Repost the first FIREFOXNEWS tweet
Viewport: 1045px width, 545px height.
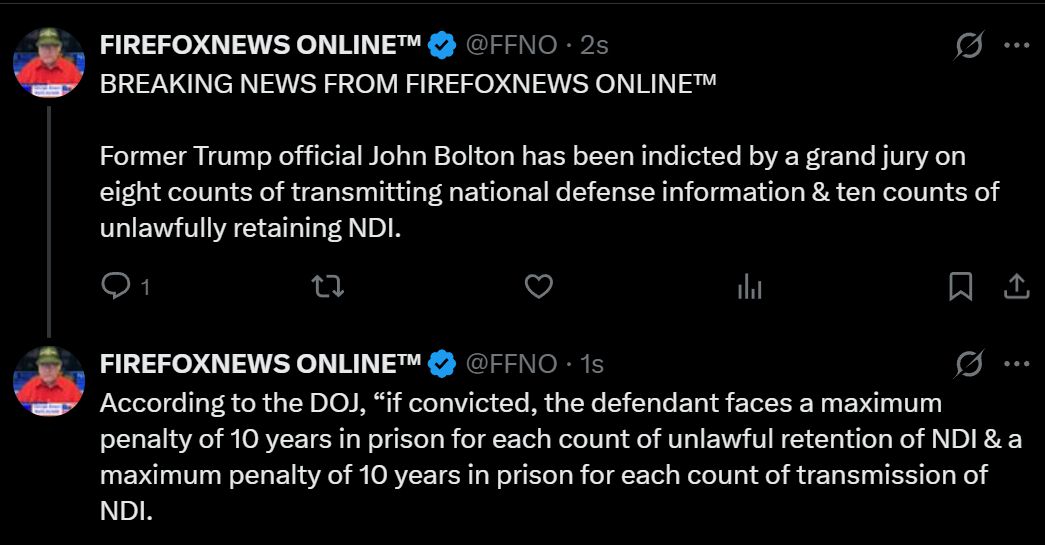328,287
